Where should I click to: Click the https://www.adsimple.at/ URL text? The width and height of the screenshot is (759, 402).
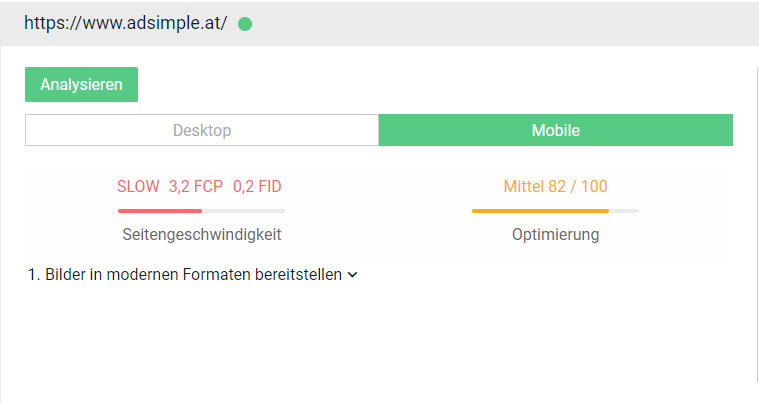click(126, 23)
